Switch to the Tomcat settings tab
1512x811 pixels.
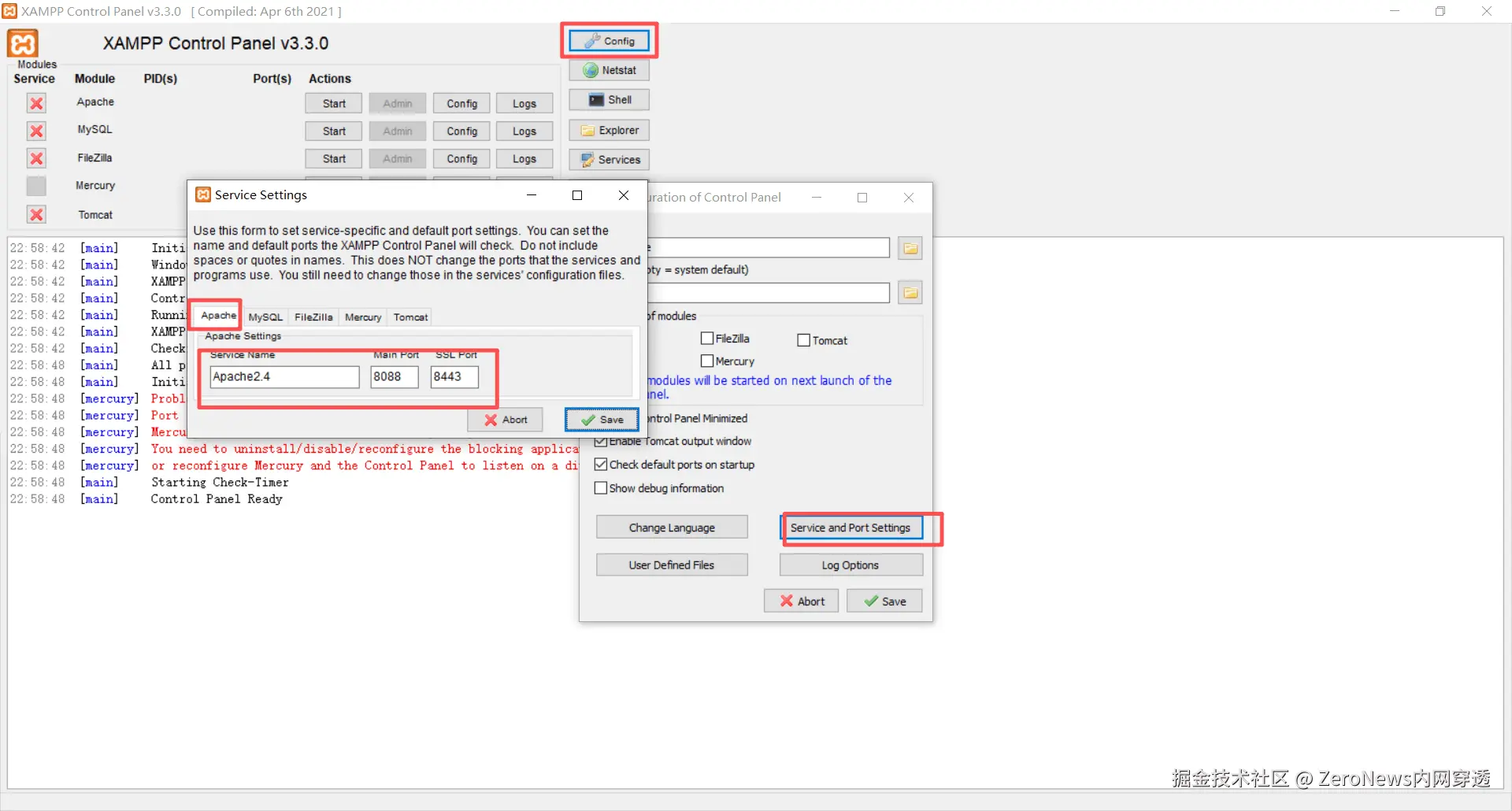(x=410, y=317)
